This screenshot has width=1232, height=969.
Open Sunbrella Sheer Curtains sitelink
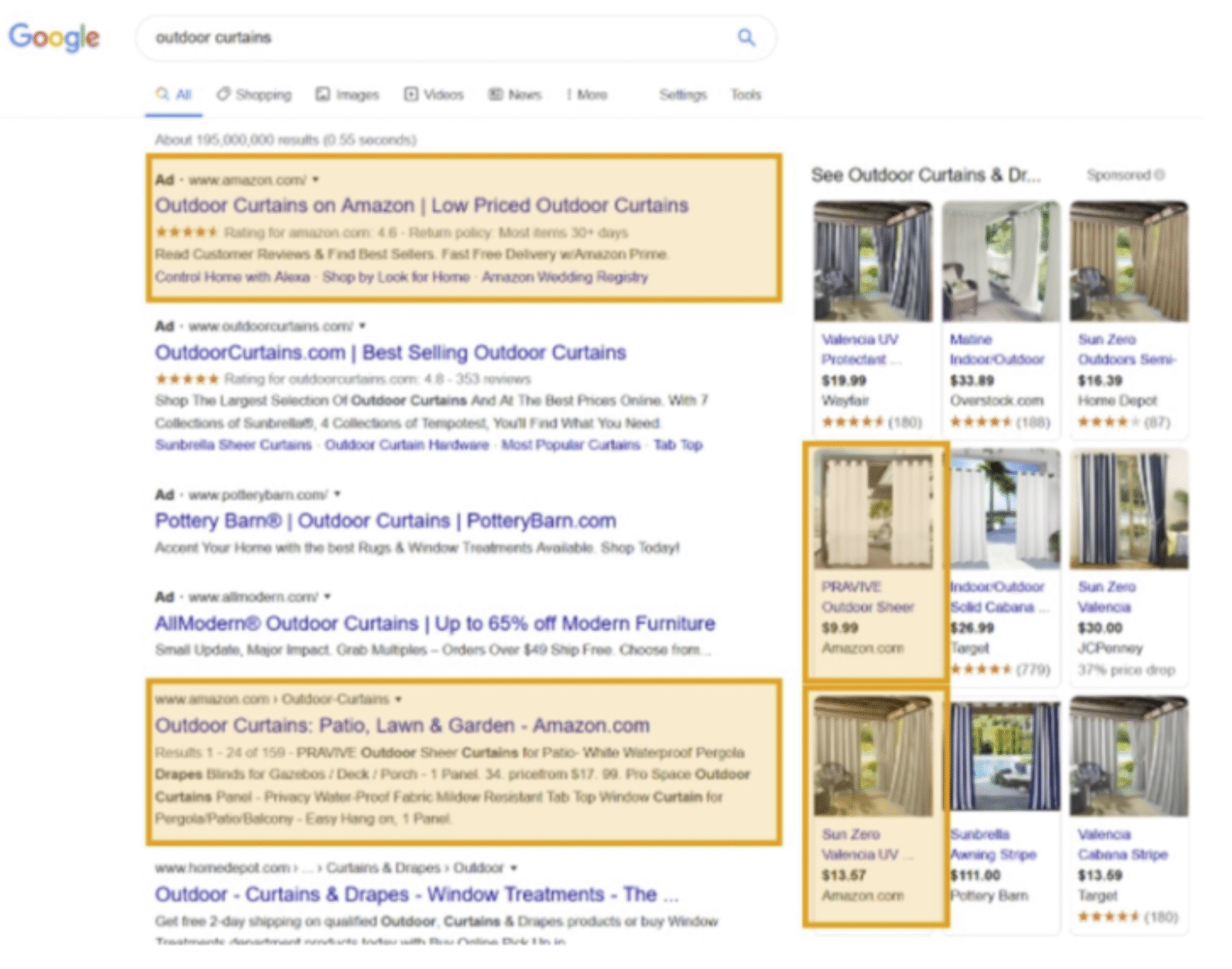coord(233,445)
